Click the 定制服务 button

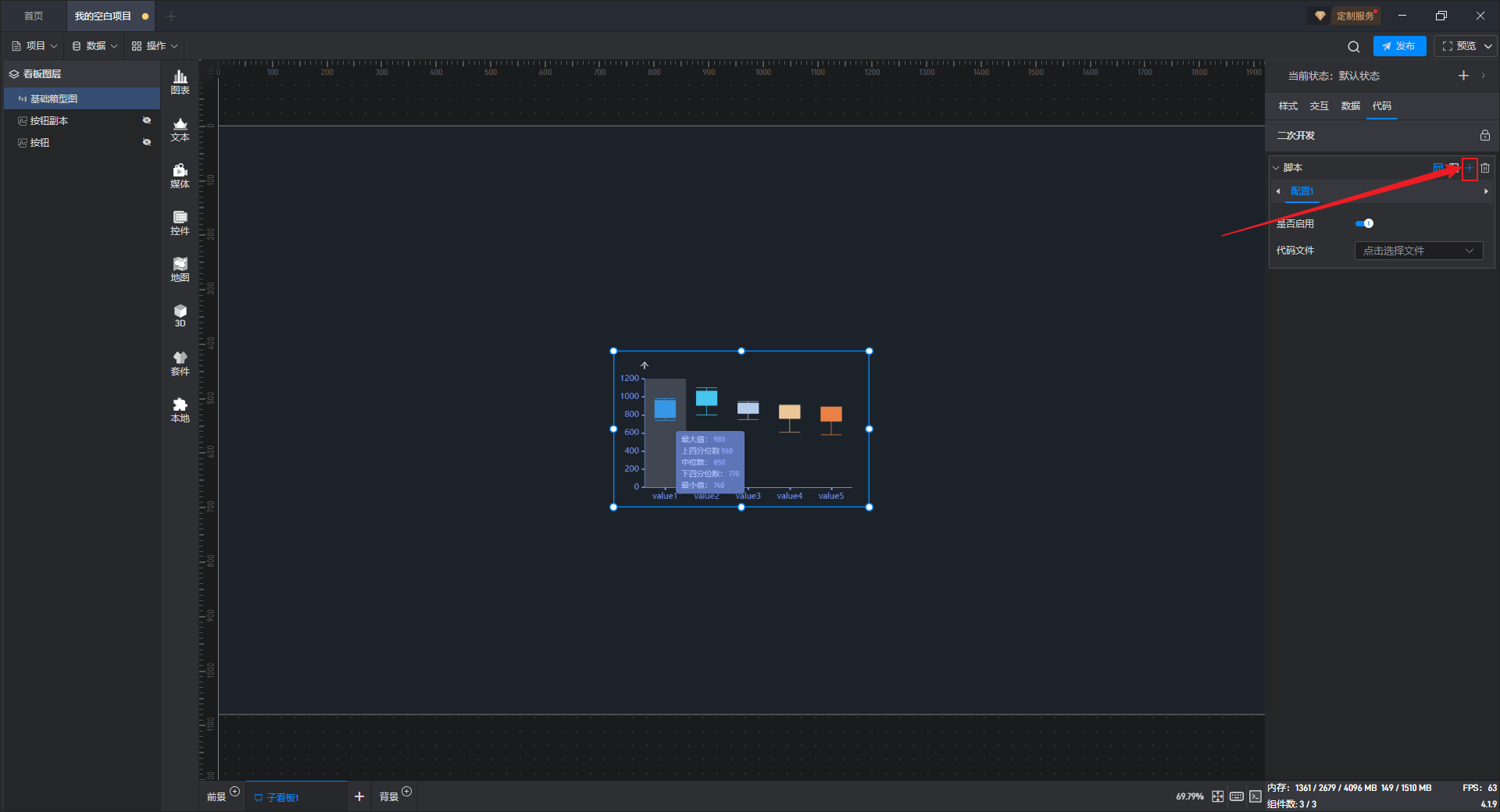pos(1347,16)
